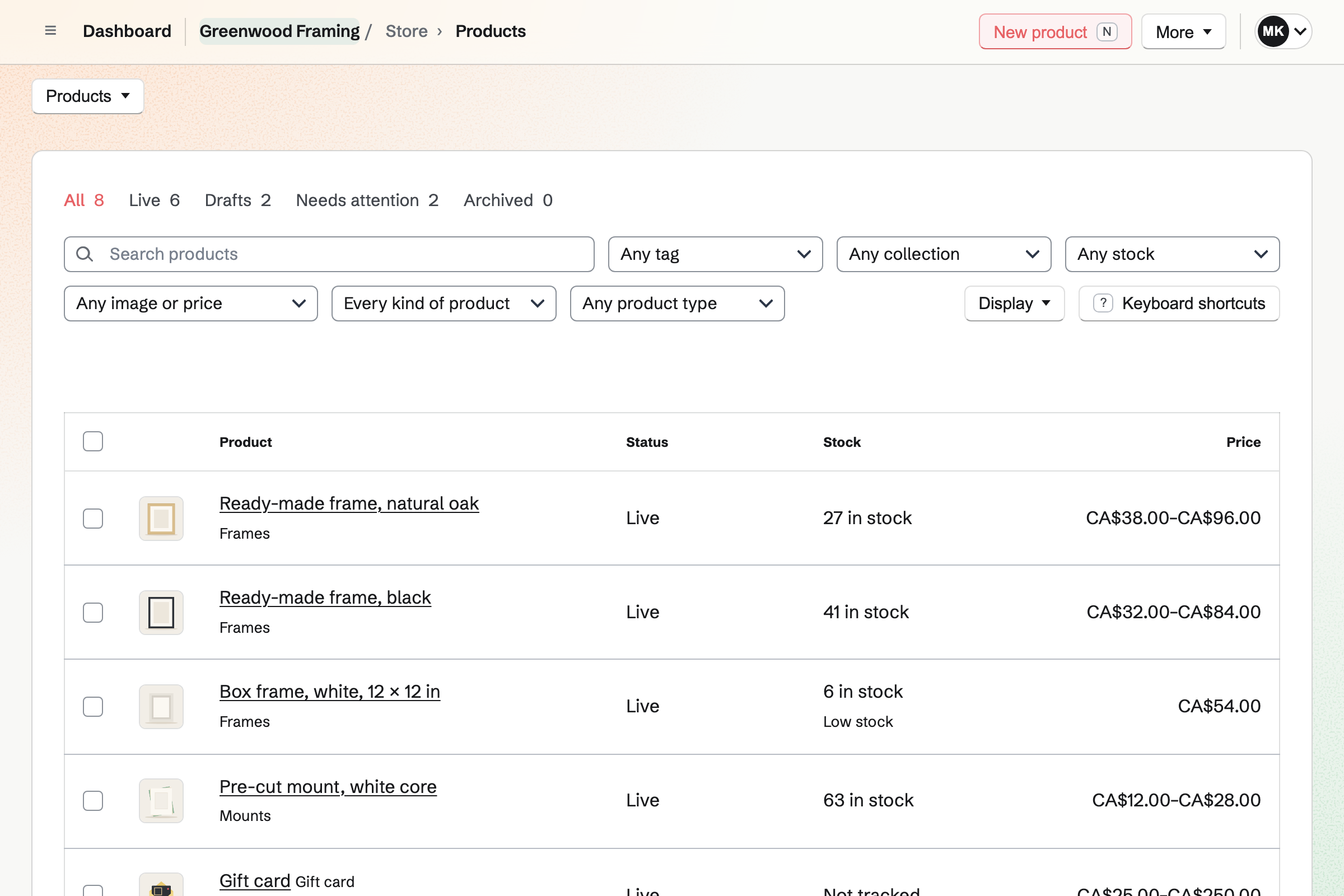This screenshot has width=1344, height=896.
Task: Open Keyboard shortcuts help
Action: click(x=1179, y=304)
